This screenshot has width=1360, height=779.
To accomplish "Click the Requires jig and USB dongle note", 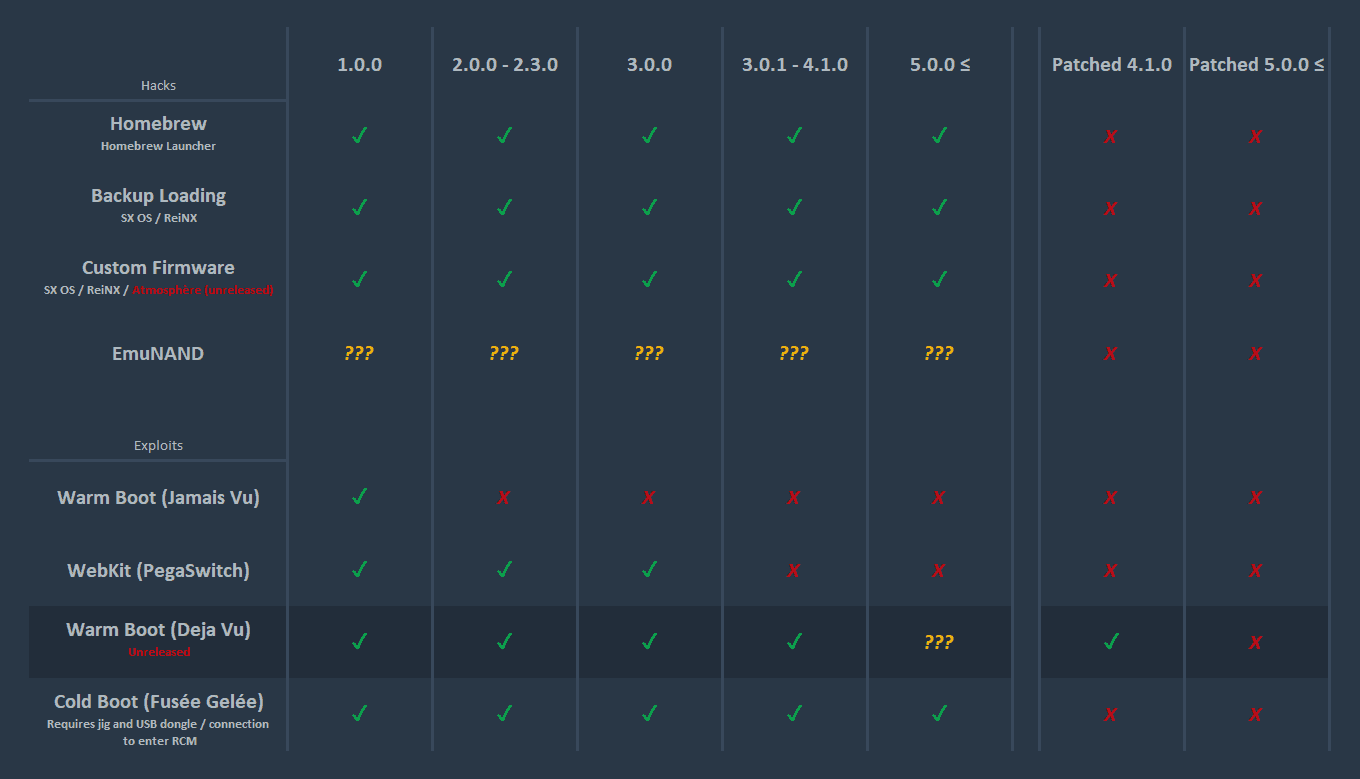I will (158, 733).
